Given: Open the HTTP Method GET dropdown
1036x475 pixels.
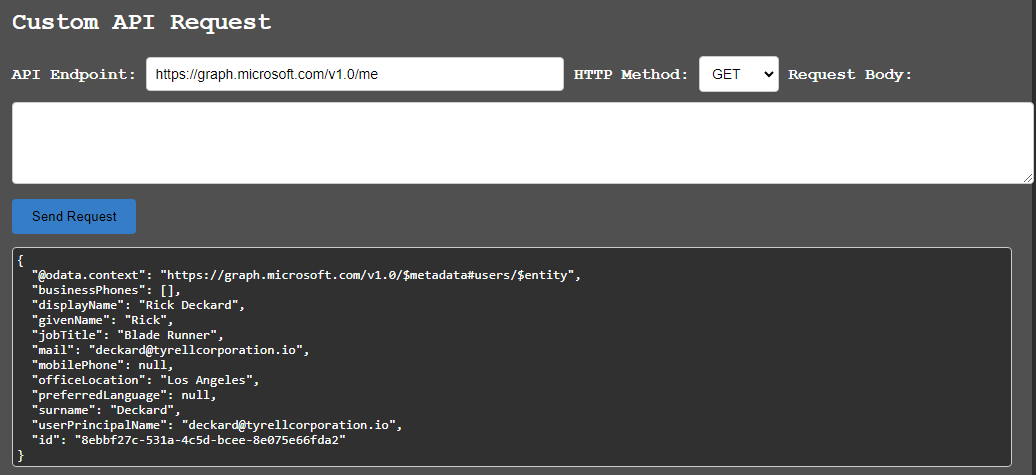Looking at the screenshot, I should pos(738,75).
